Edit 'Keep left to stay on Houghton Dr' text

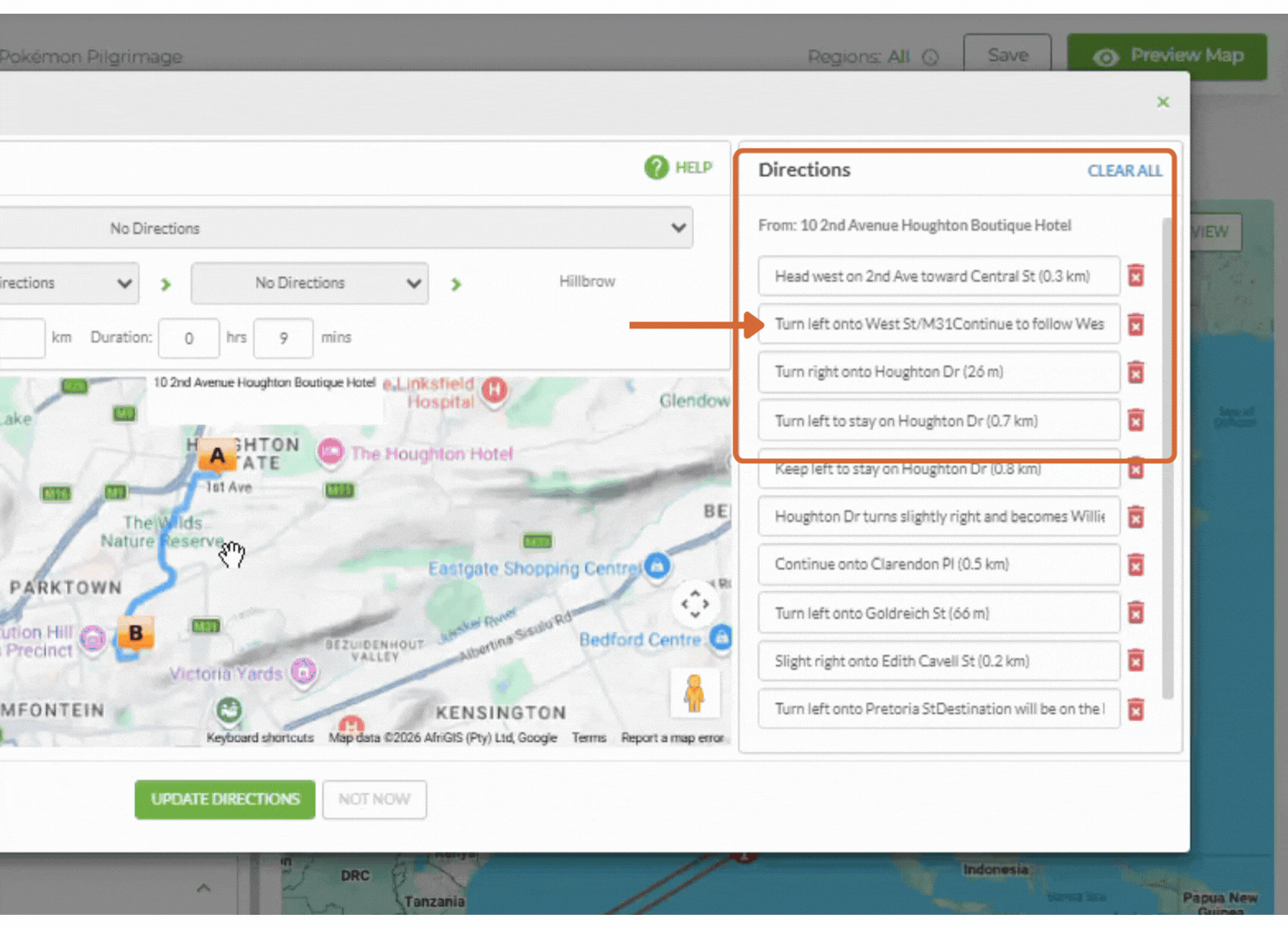point(939,469)
